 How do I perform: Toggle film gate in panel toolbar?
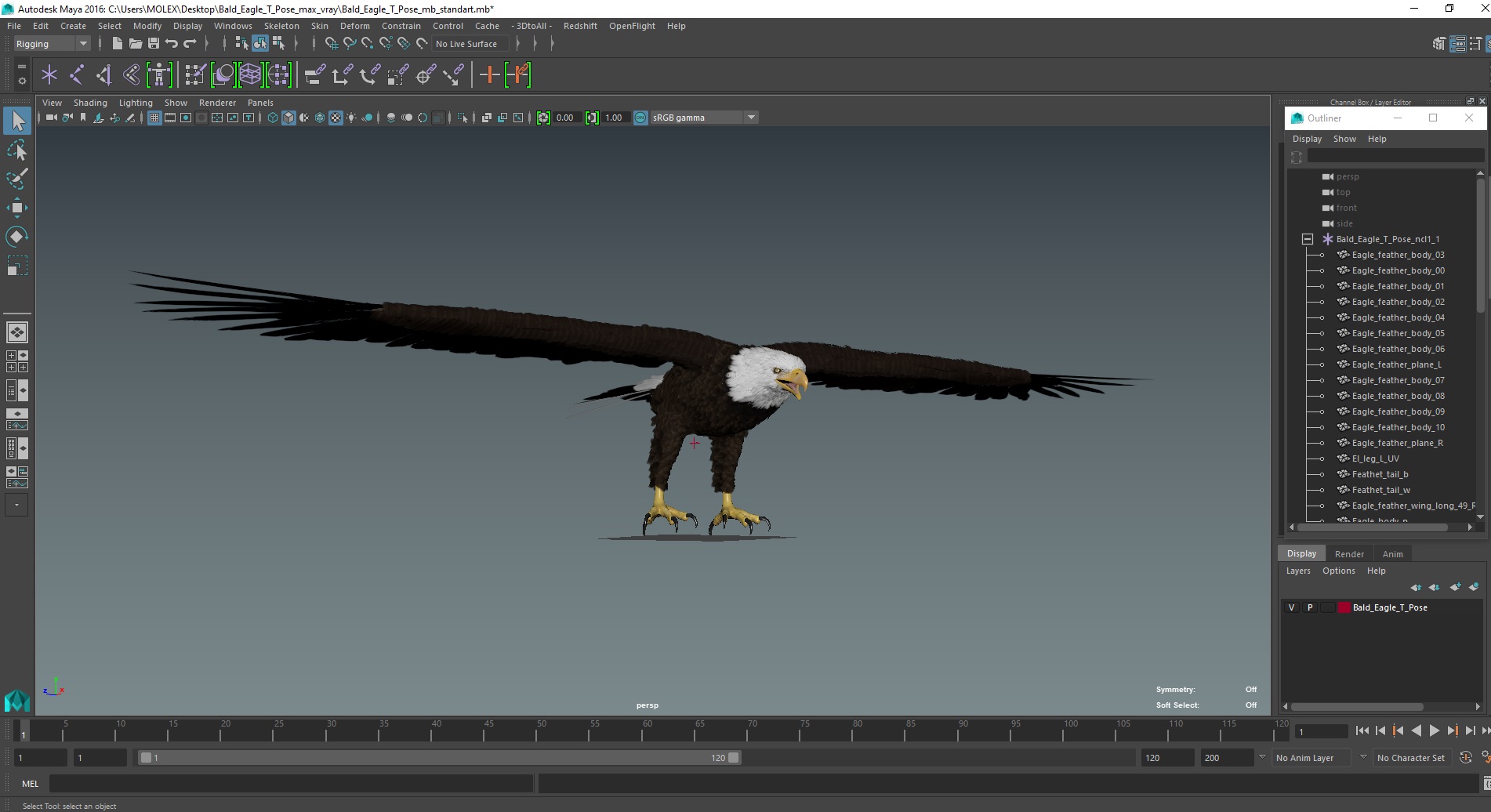point(170,118)
